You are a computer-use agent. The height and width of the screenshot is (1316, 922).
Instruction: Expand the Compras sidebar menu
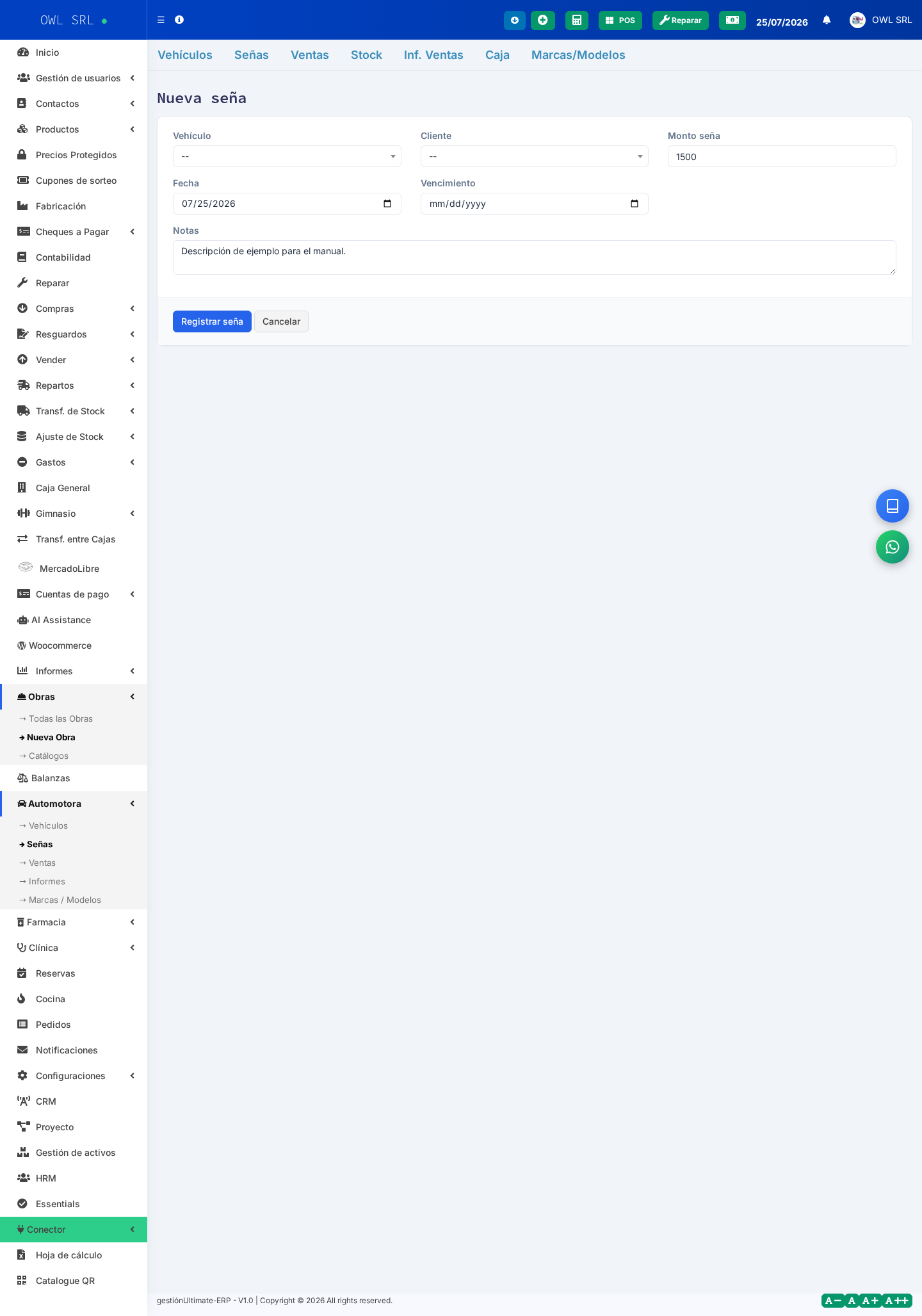click(x=74, y=309)
